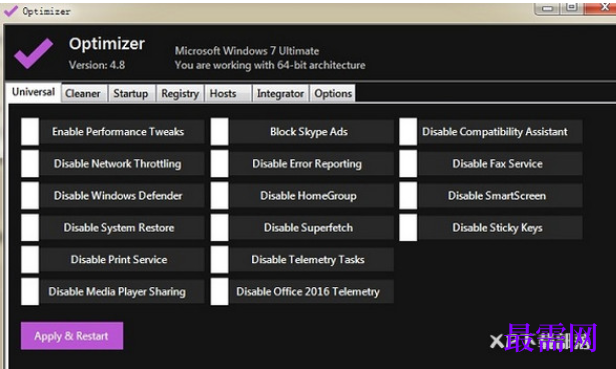This screenshot has height=369, width=616.
Task: Open the Options tab
Action: tap(333, 94)
